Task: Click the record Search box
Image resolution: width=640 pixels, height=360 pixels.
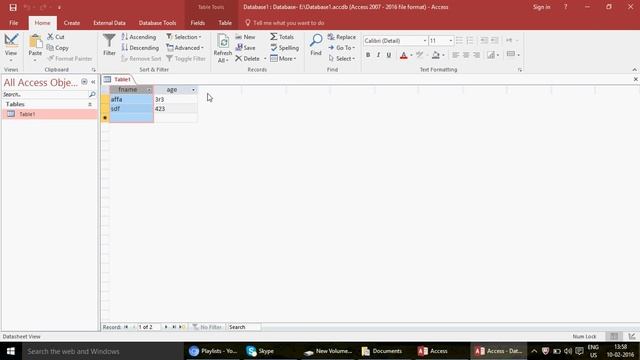Action: coord(244,327)
